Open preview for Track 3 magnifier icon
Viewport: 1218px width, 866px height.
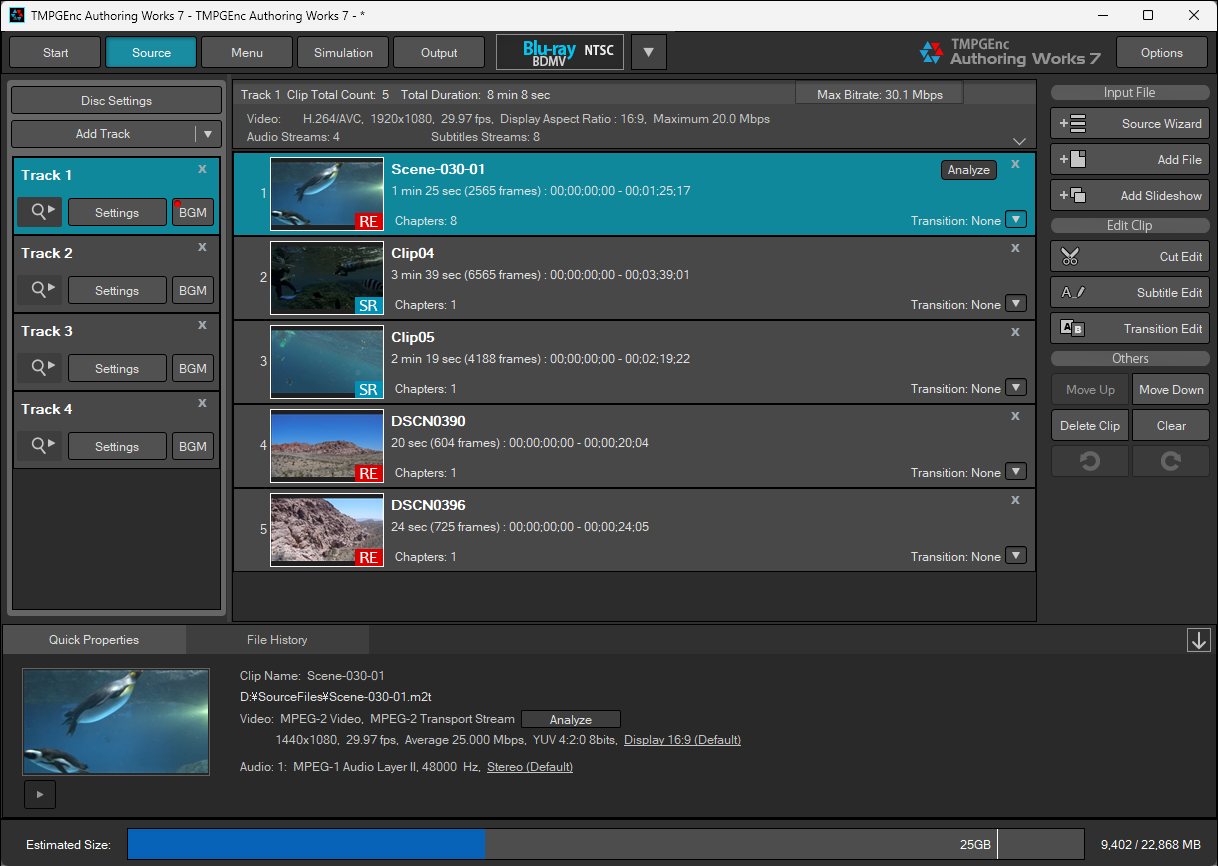click(40, 368)
